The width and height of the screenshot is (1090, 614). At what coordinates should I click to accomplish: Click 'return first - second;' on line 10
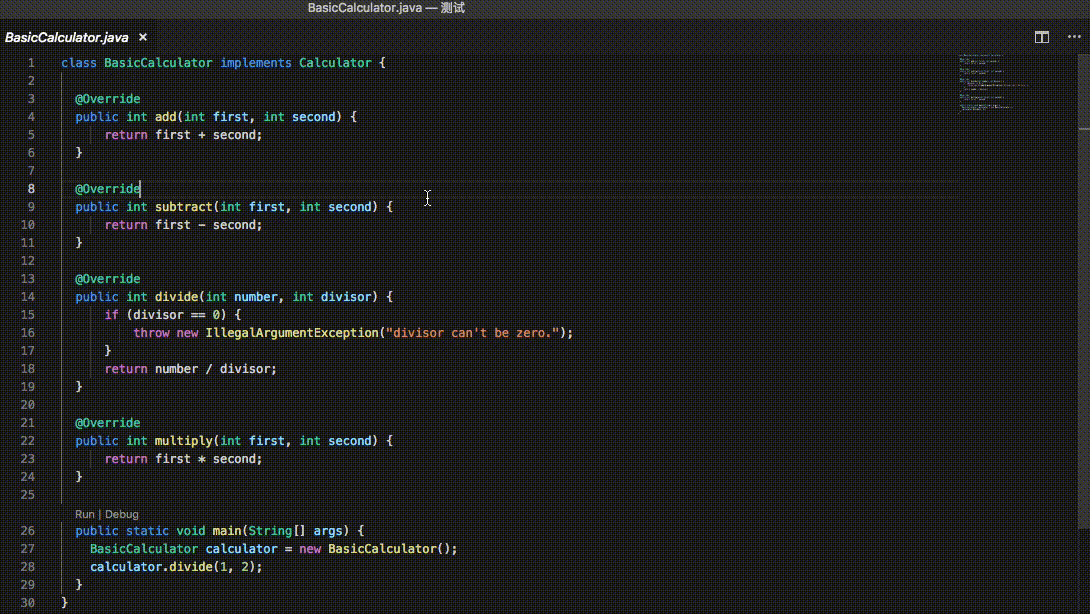coord(184,225)
